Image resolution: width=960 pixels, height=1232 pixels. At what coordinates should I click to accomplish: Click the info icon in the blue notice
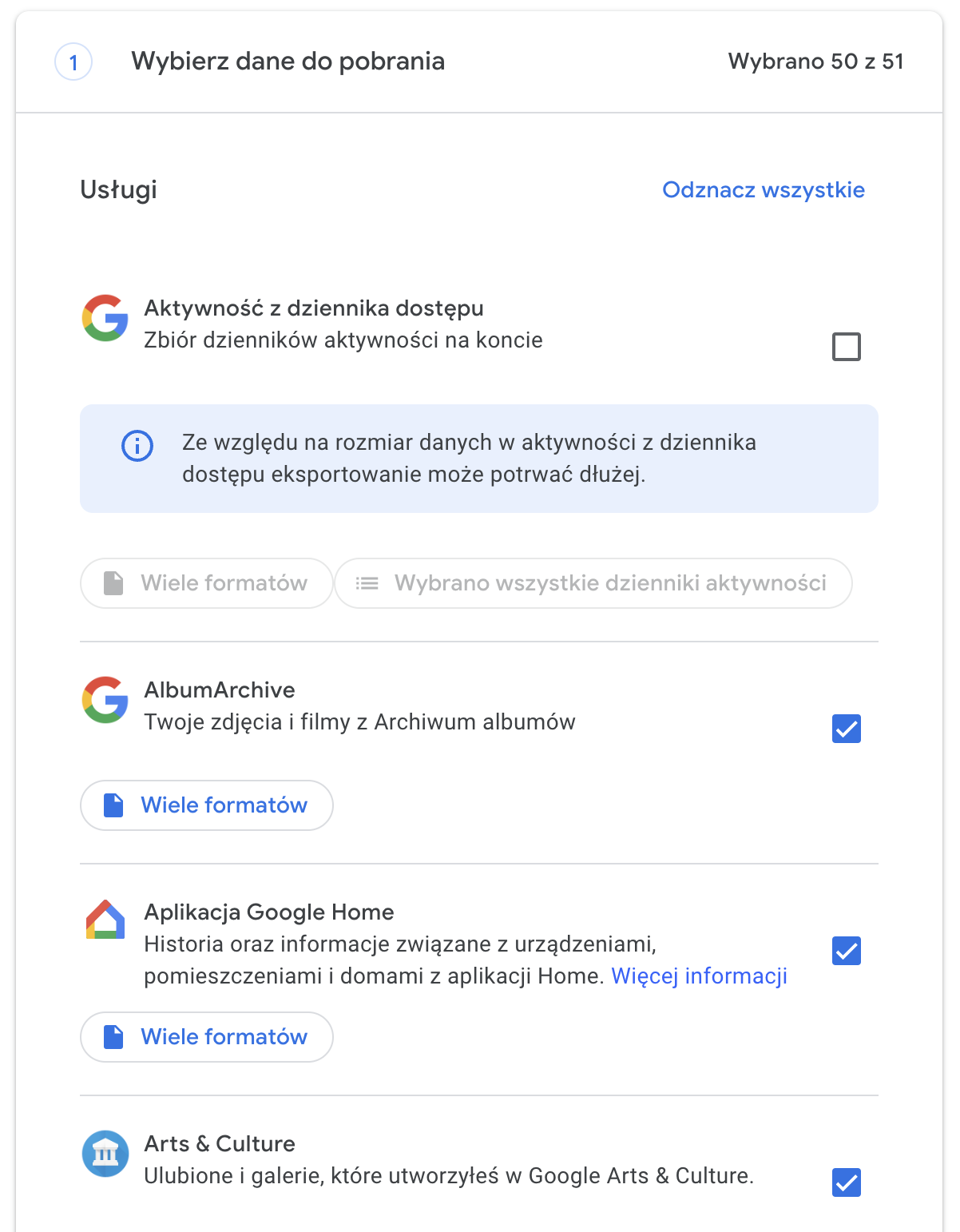tap(137, 446)
